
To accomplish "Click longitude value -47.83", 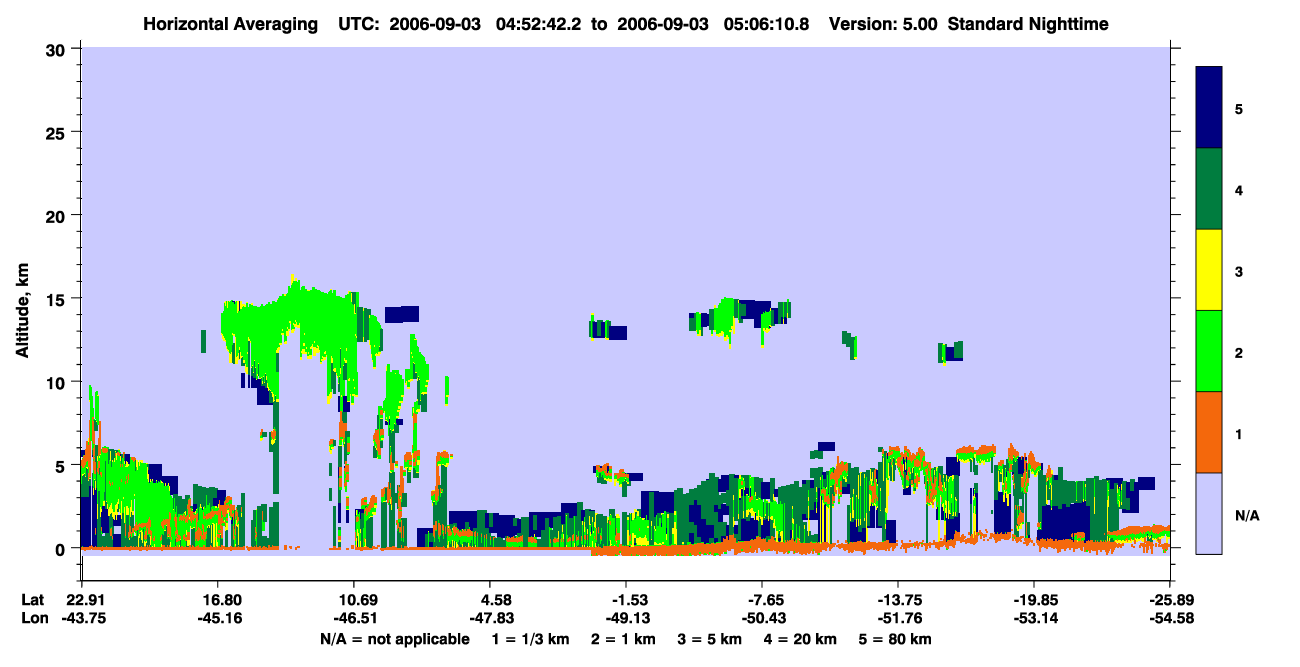I will pyautogui.click(x=490, y=618).
